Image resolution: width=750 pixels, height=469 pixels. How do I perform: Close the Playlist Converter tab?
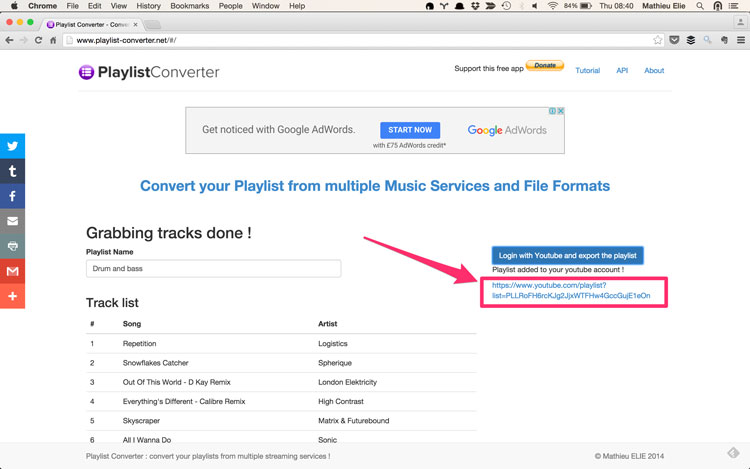135,24
